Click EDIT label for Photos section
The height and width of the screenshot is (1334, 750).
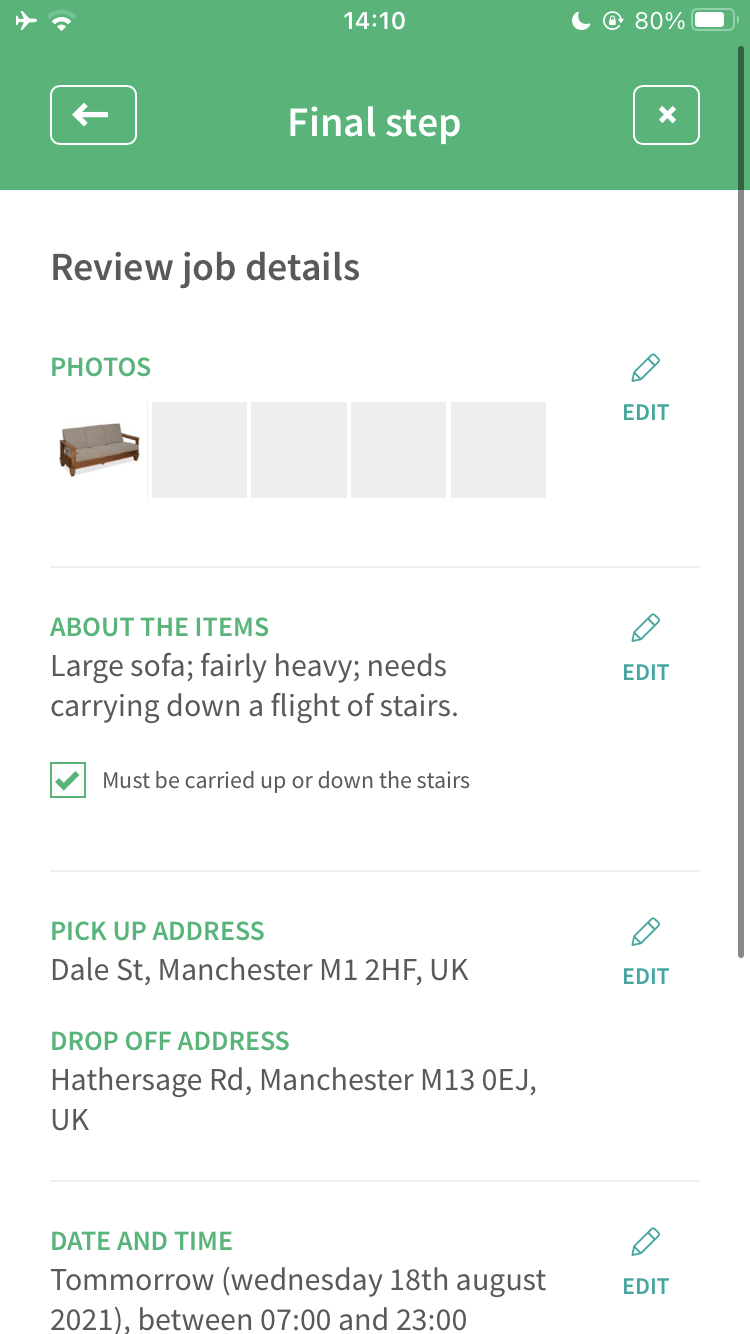pos(646,412)
